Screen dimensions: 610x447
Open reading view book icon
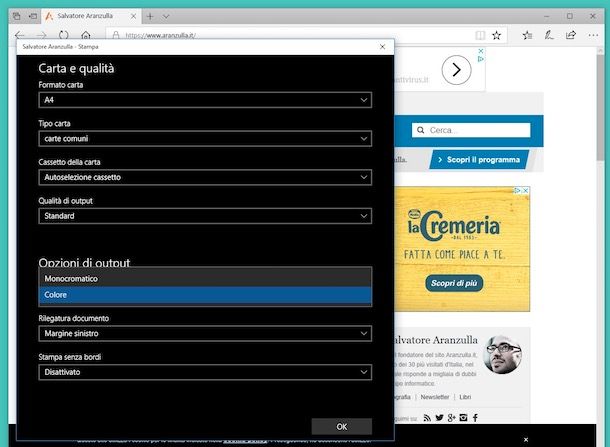pyautogui.click(x=480, y=36)
